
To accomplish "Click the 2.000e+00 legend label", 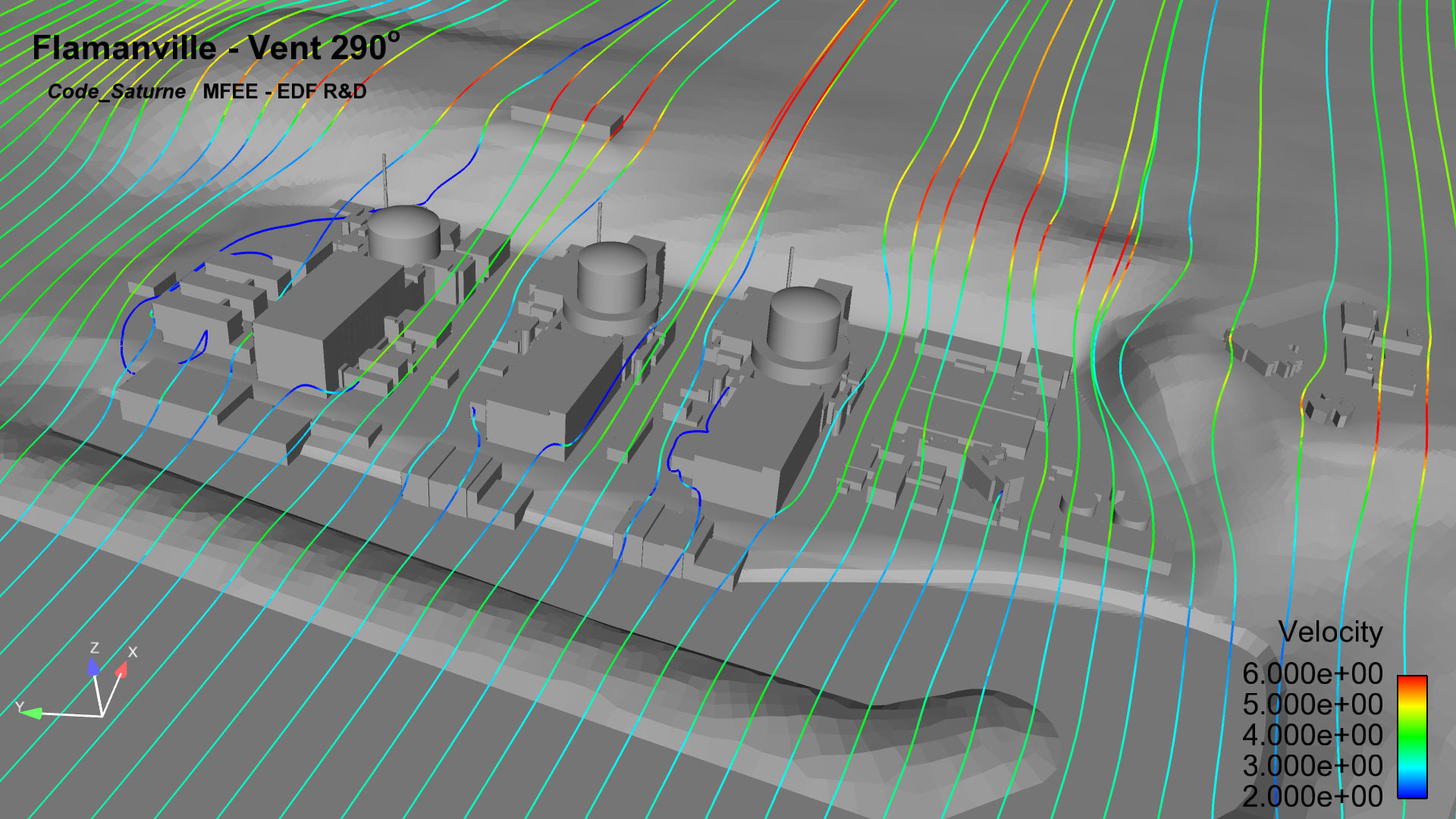I will point(1312,796).
